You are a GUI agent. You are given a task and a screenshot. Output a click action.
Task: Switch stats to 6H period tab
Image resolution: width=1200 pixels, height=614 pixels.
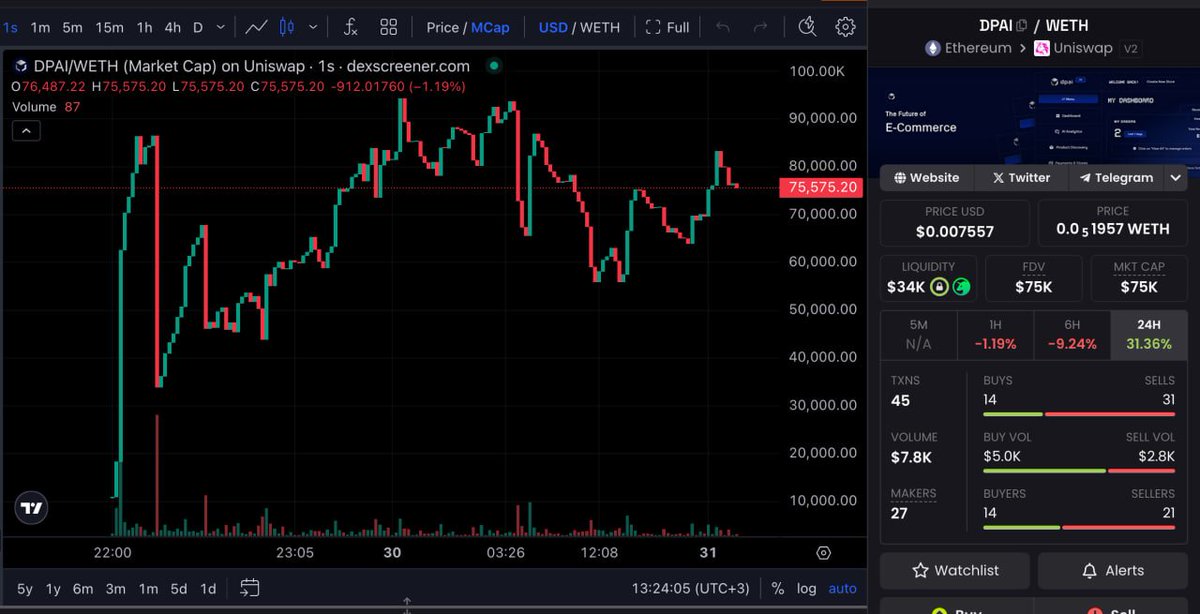tap(1072, 335)
